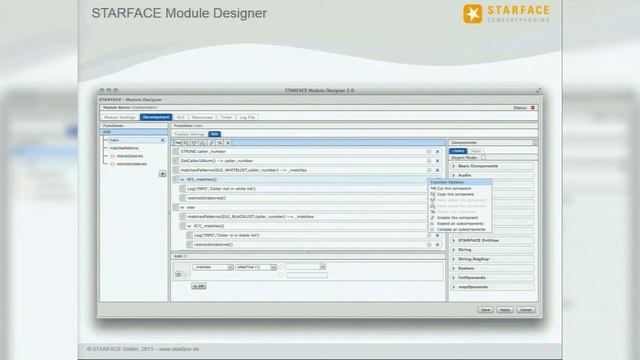The height and width of the screenshot is (360, 640).
Task: Choose 'Expand all subcomponents' in context menu
Action: (x=460, y=224)
